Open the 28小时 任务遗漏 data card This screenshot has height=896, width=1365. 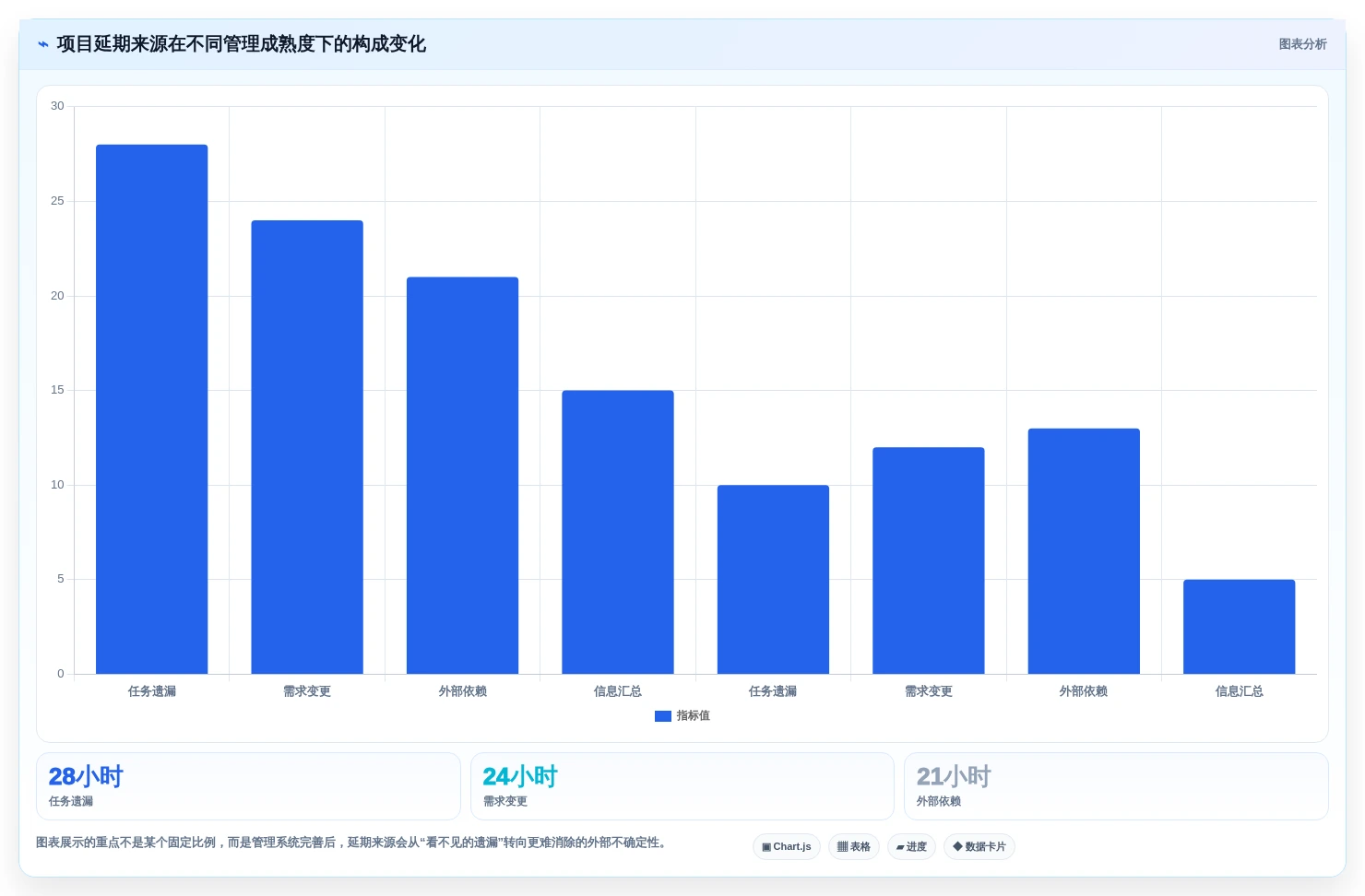coord(248,786)
